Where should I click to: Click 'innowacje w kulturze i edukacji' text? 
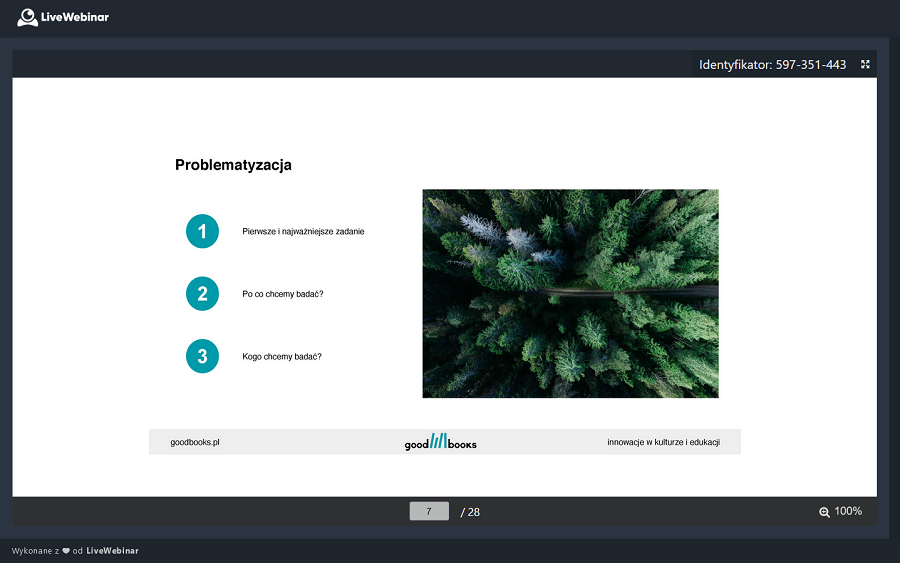(664, 442)
